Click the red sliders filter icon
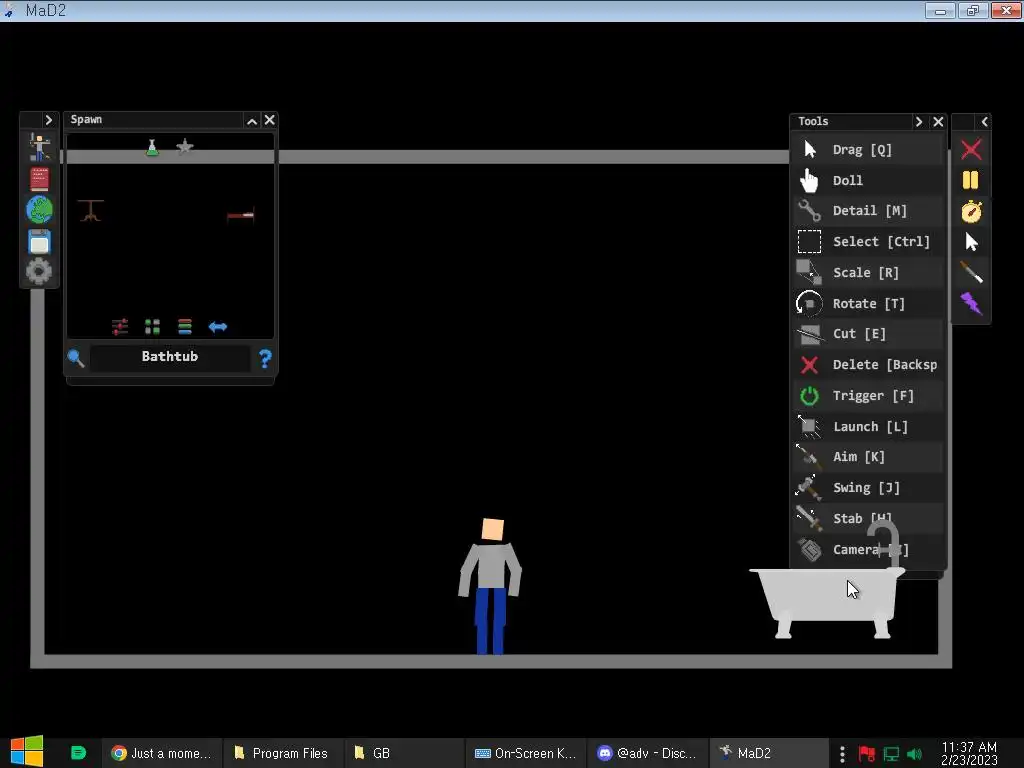Screen dimensions: 1024x768 click(x=120, y=327)
